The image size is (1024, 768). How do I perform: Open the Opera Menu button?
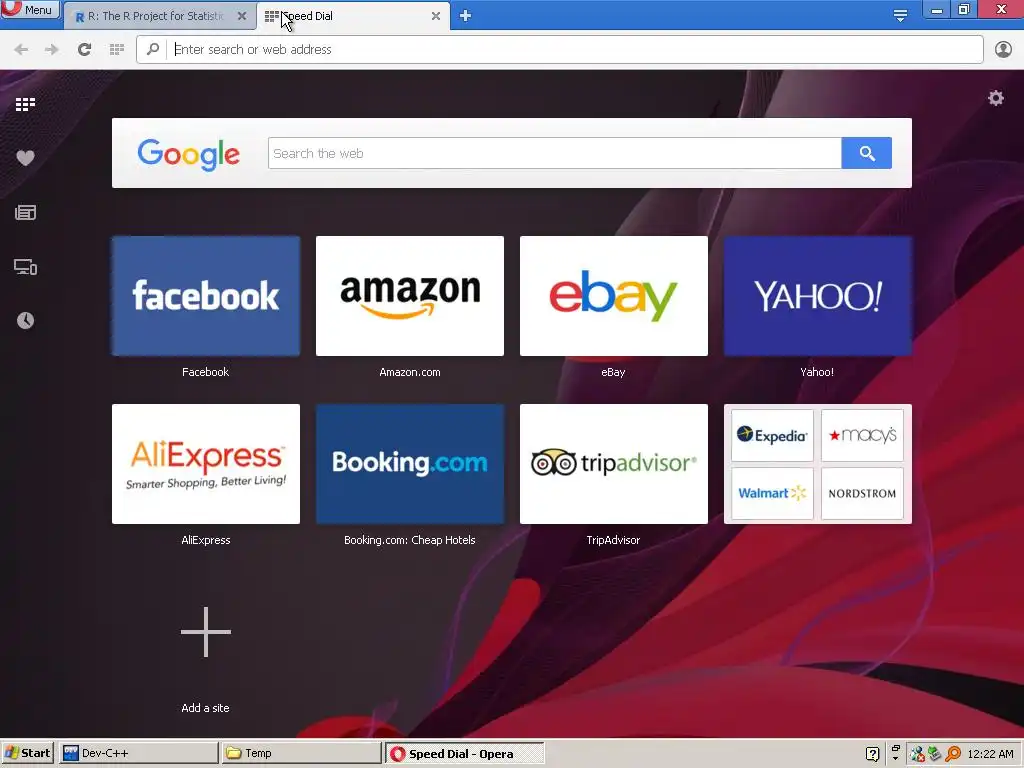click(29, 9)
